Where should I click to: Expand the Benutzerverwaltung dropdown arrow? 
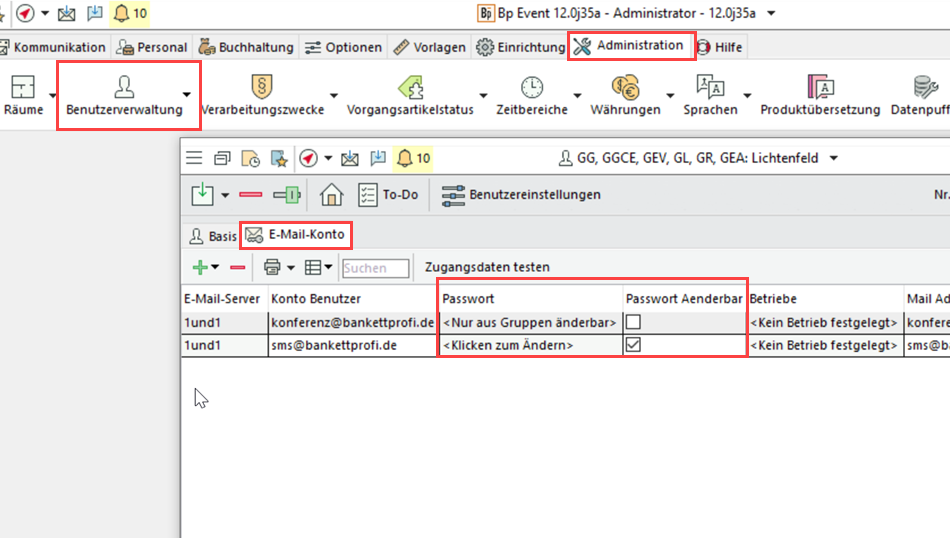tap(187, 95)
